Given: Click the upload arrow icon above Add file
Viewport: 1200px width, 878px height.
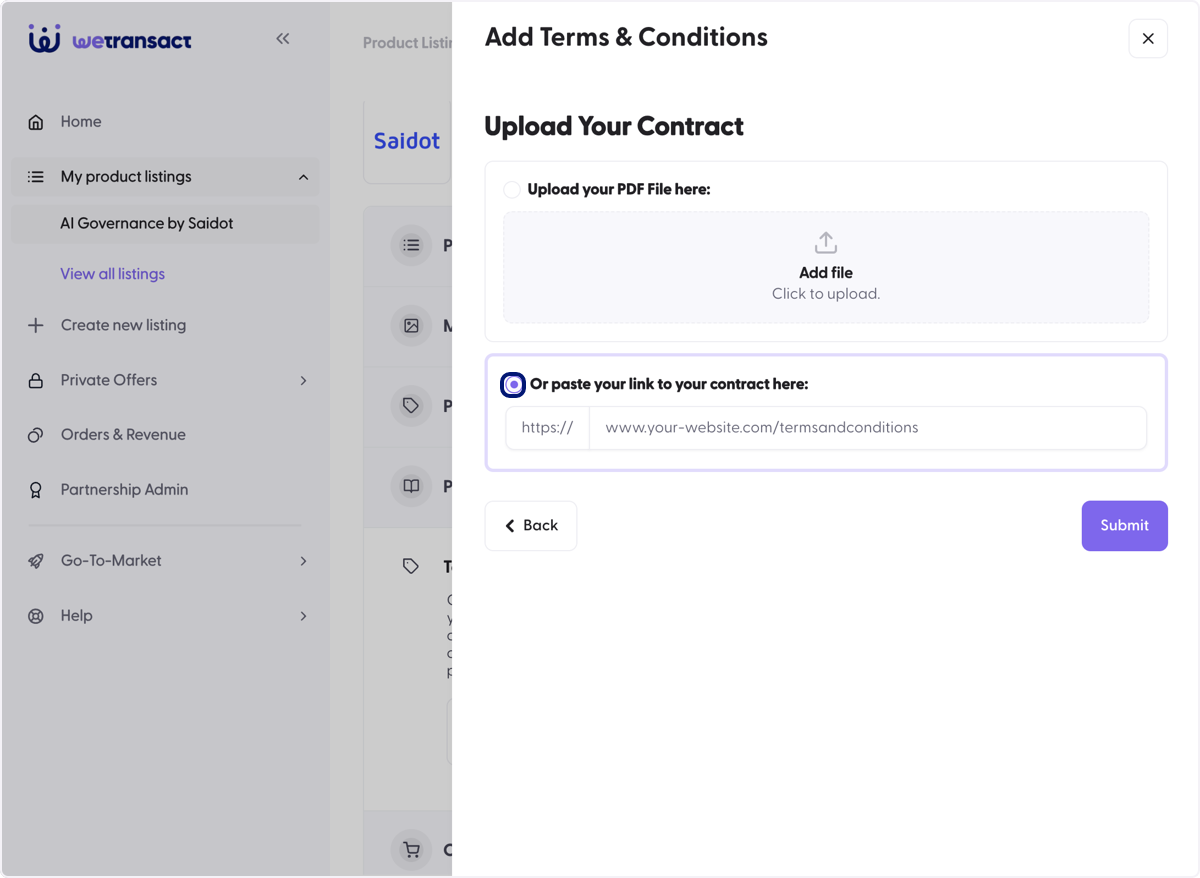Looking at the screenshot, I should [826, 243].
